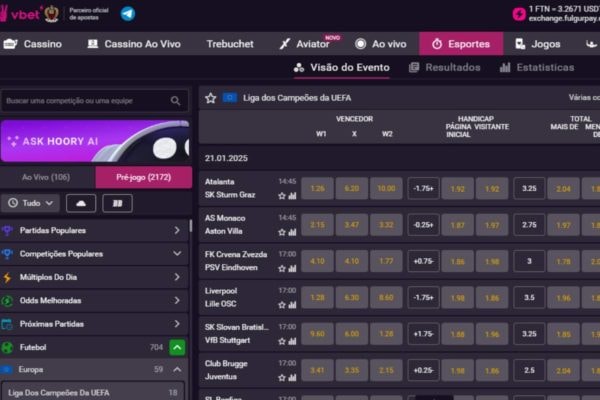Open statistics for VfB Stuttgart match
This screenshot has width=600, height=400.
click(292, 341)
